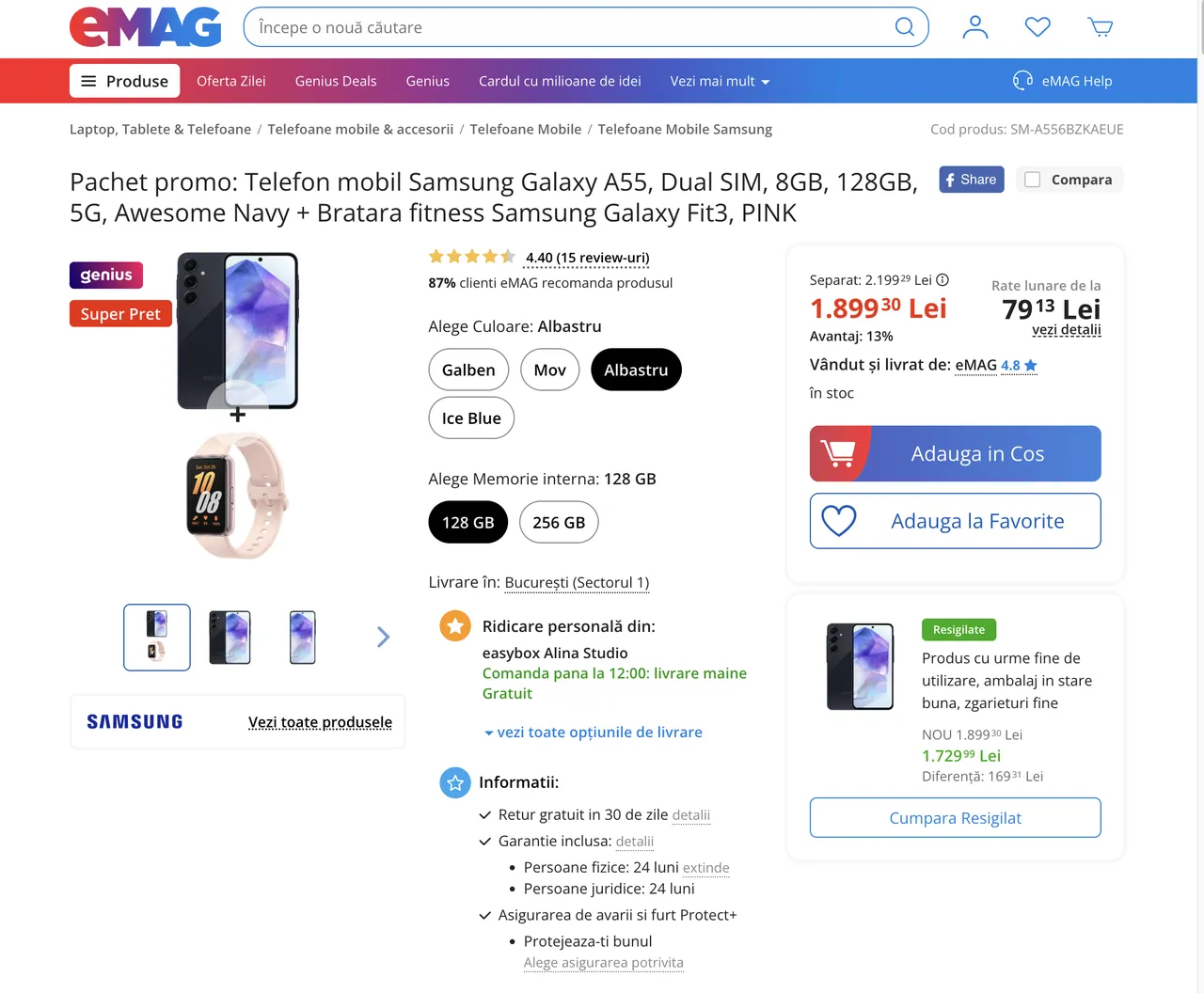Choose the Ice Blue color option
This screenshot has height=993, width=1204.
coord(471,418)
